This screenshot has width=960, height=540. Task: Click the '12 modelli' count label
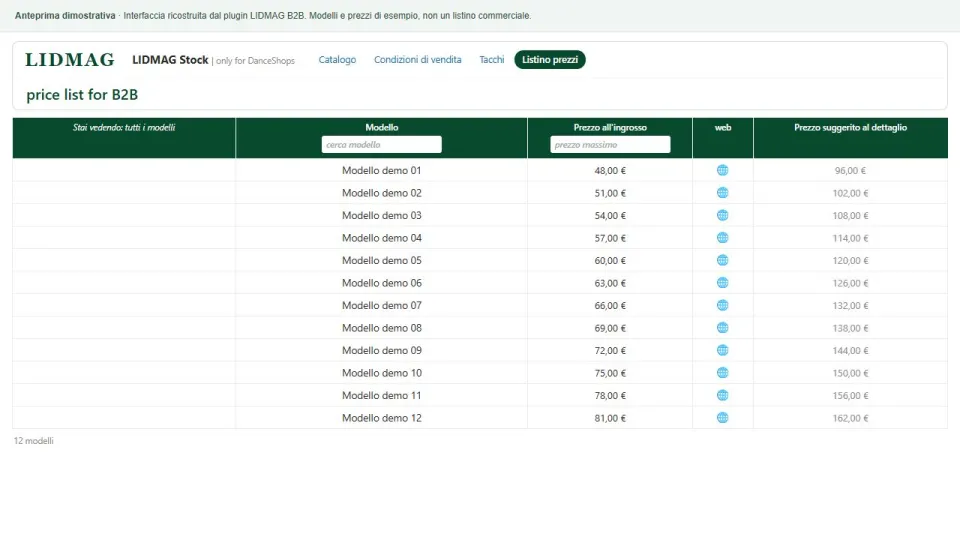(34, 441)
